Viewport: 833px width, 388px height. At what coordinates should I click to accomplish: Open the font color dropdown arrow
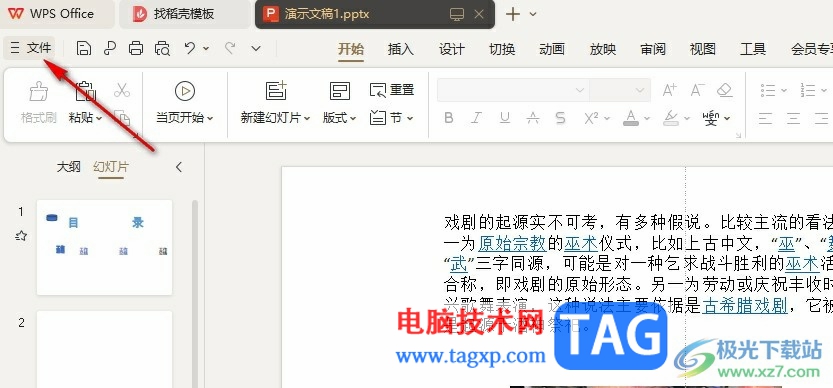pyautogui.click(x=647, y=119)
